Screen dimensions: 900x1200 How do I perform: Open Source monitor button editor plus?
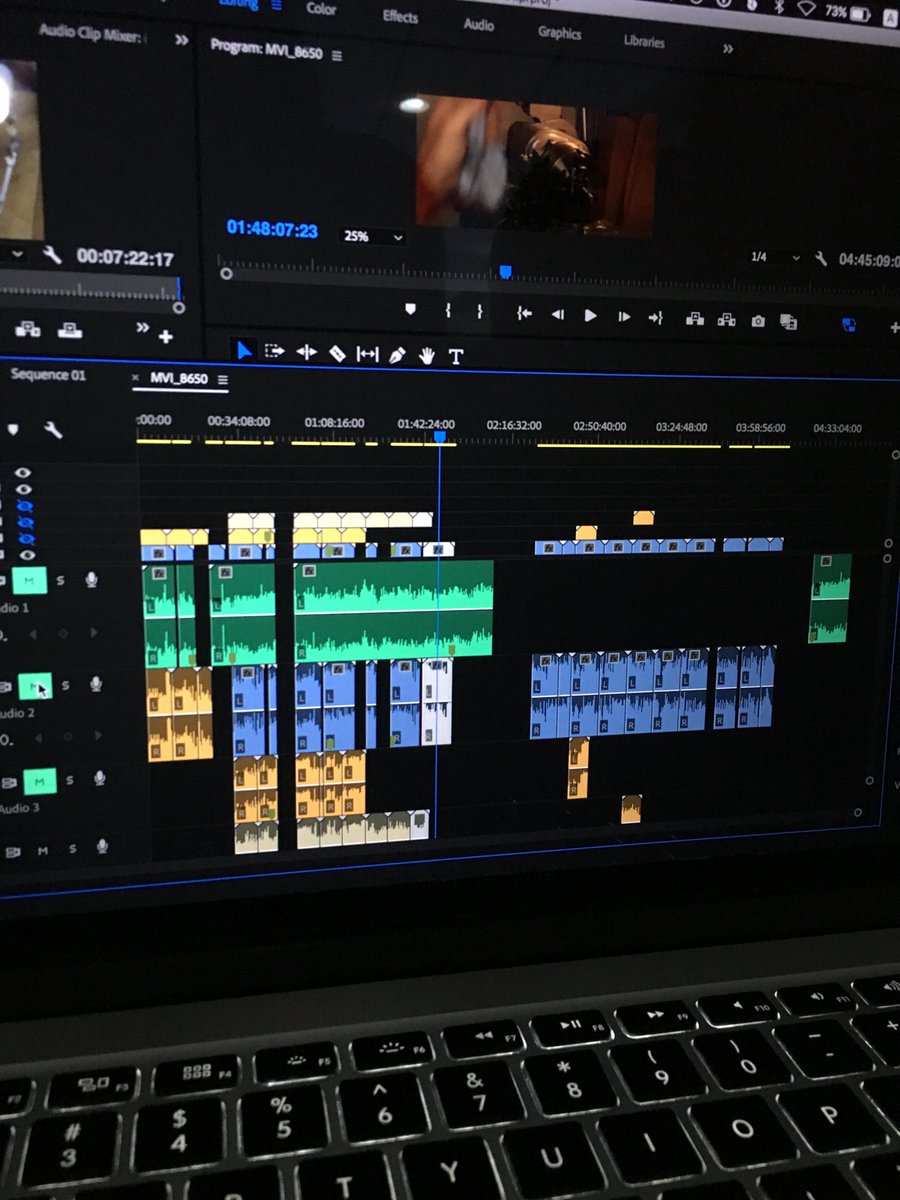tap(165, 336)
